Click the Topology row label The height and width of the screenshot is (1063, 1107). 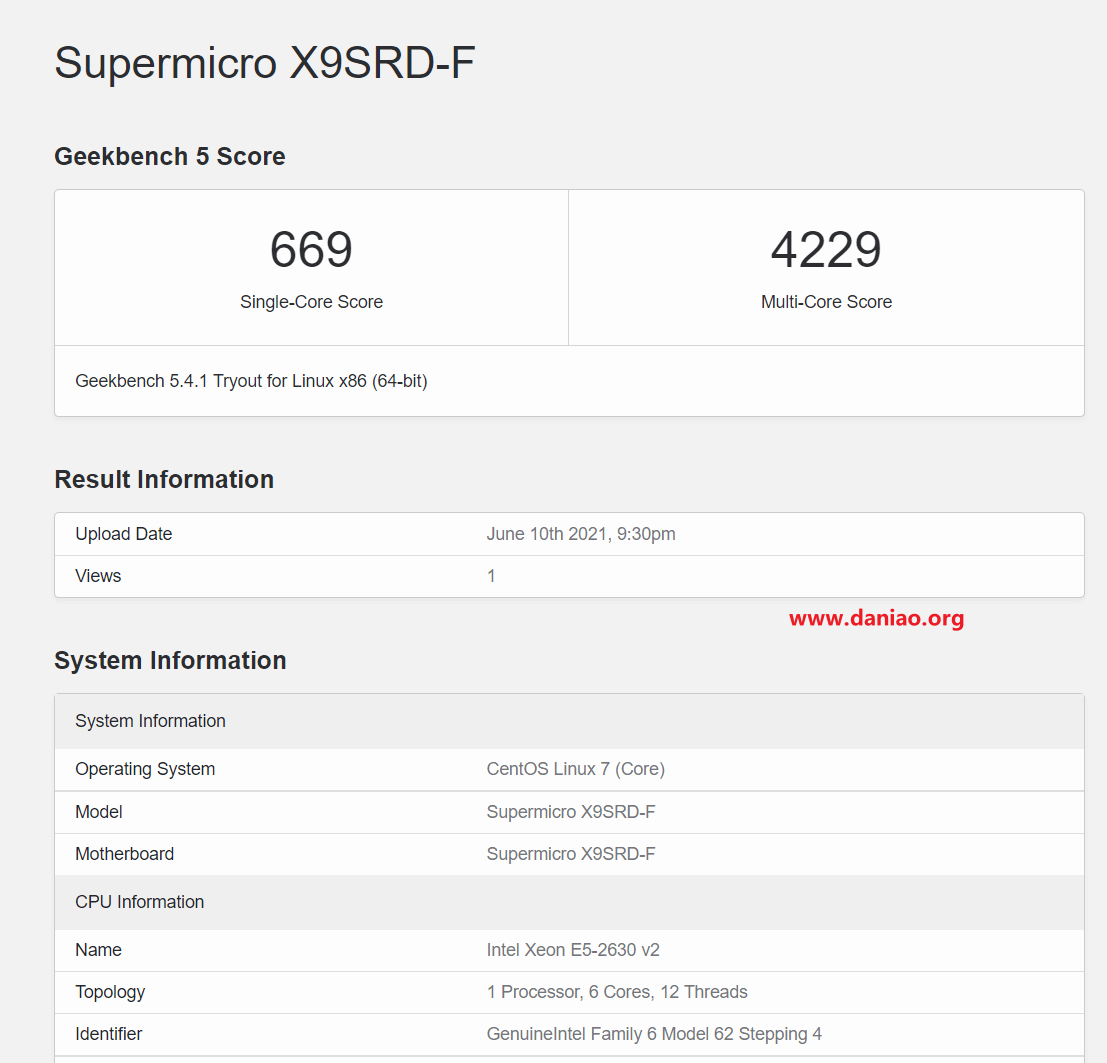110,992
